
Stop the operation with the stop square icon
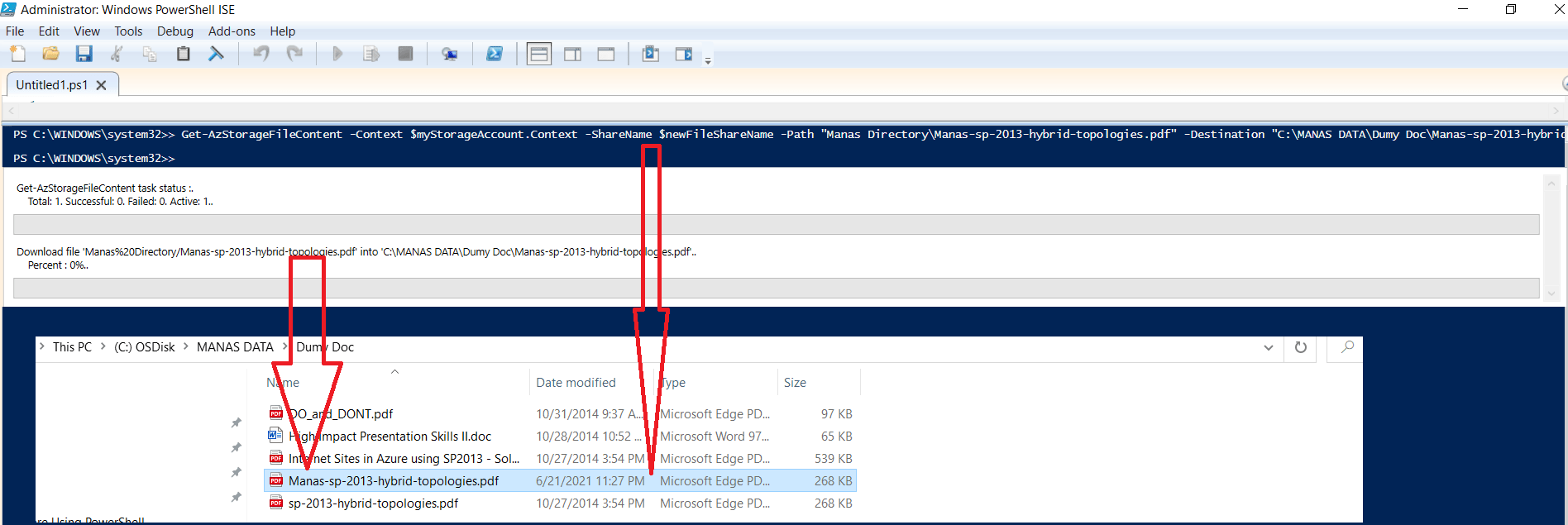(405, 54)
